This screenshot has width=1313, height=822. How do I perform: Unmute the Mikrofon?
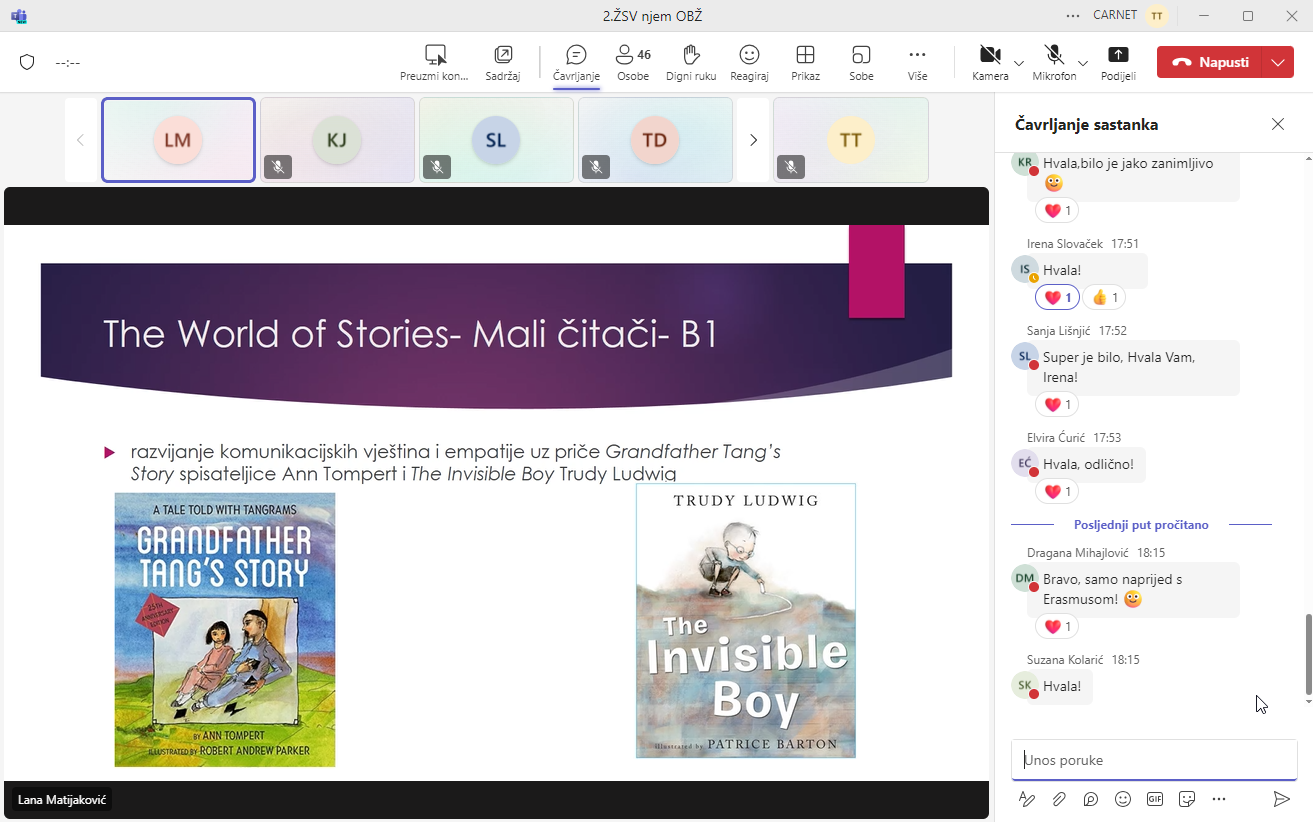click(1054, 62)
